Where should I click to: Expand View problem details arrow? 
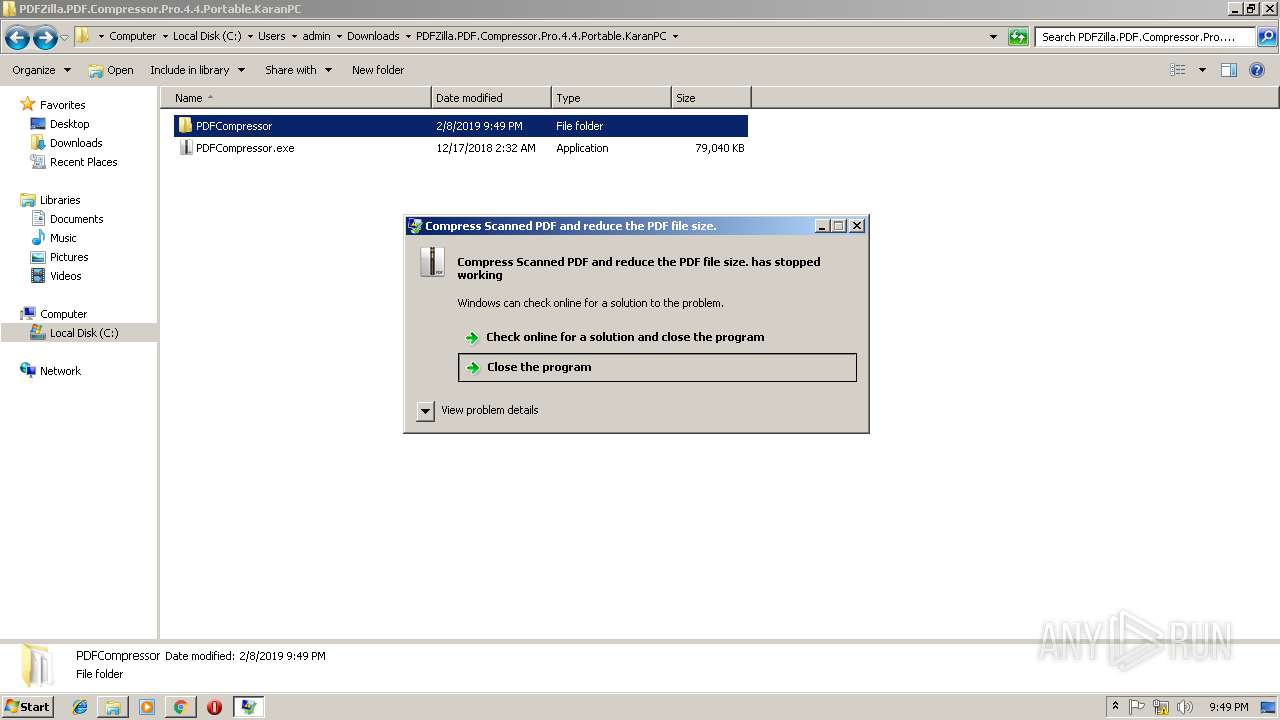425,411
